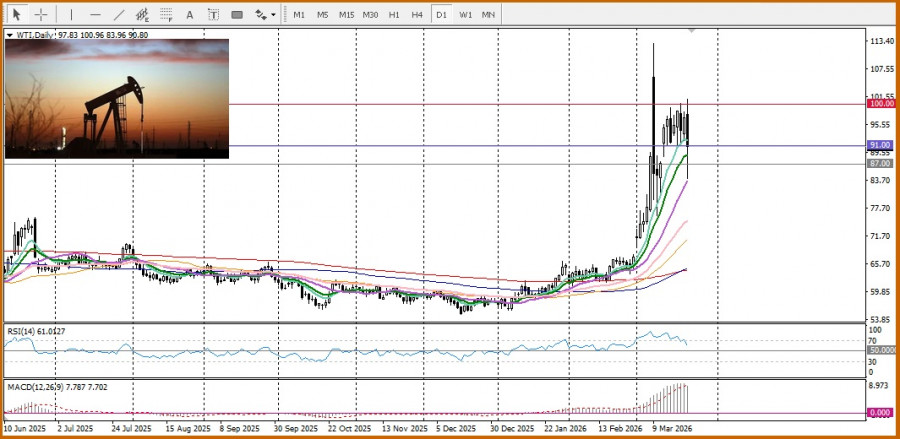
Task: Open the arrows and shapes dropdown
Action: [265, 15]
